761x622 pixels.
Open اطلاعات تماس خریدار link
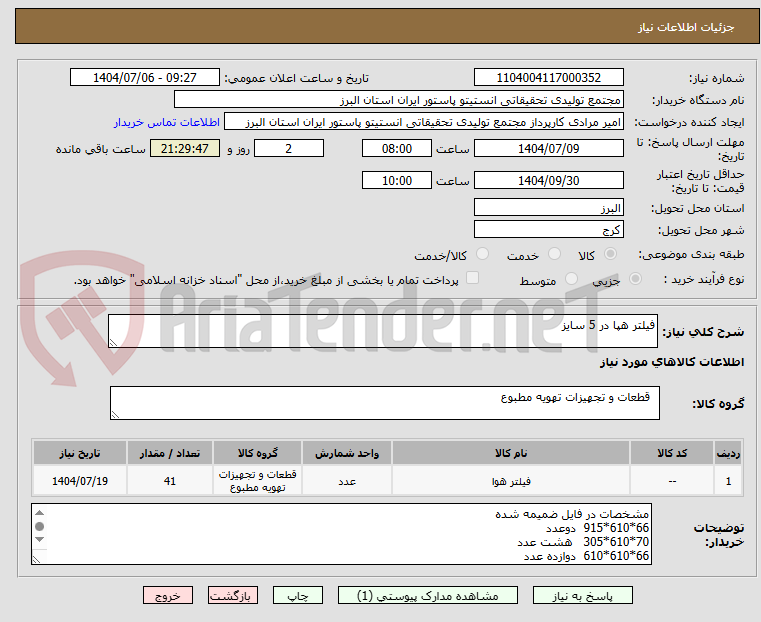coord(167,122)
